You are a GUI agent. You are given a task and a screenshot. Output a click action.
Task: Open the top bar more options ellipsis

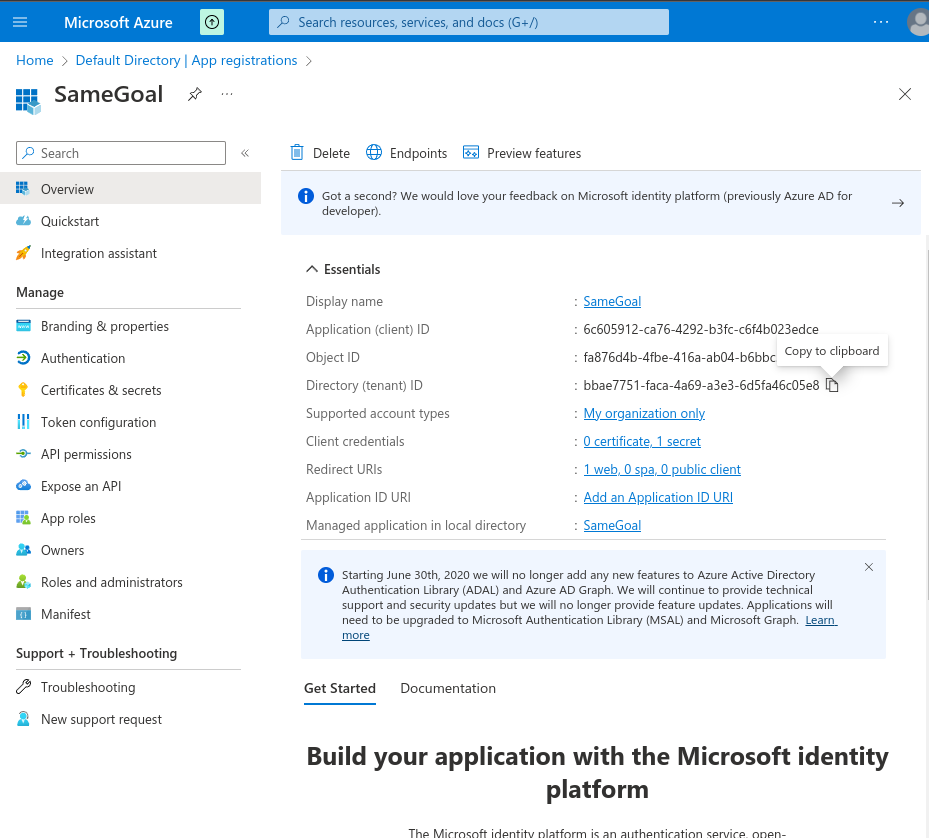click(x=881, y=22)
